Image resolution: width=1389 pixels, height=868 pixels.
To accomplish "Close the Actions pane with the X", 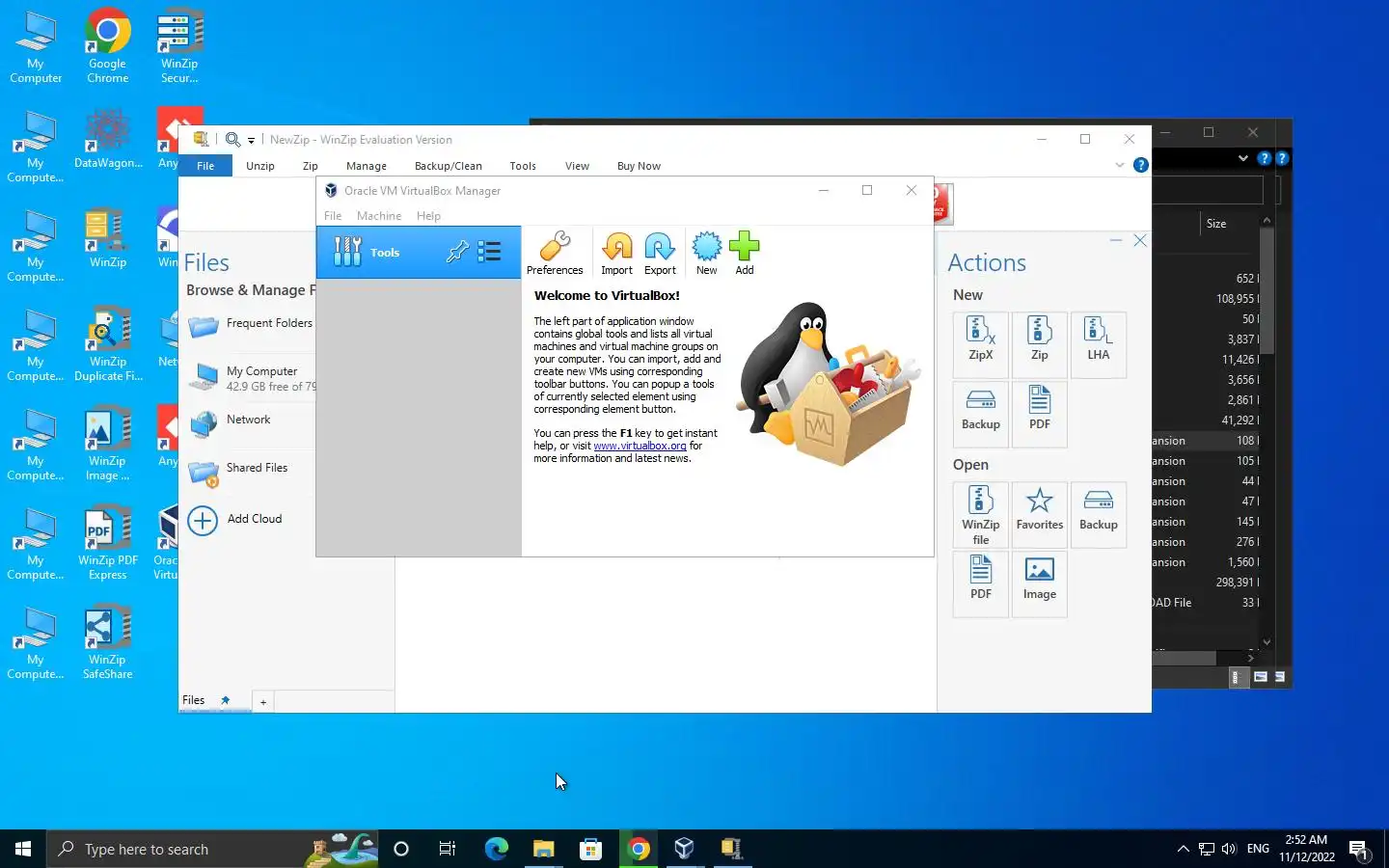I will pyautogui.click(x=1139, y=240).
